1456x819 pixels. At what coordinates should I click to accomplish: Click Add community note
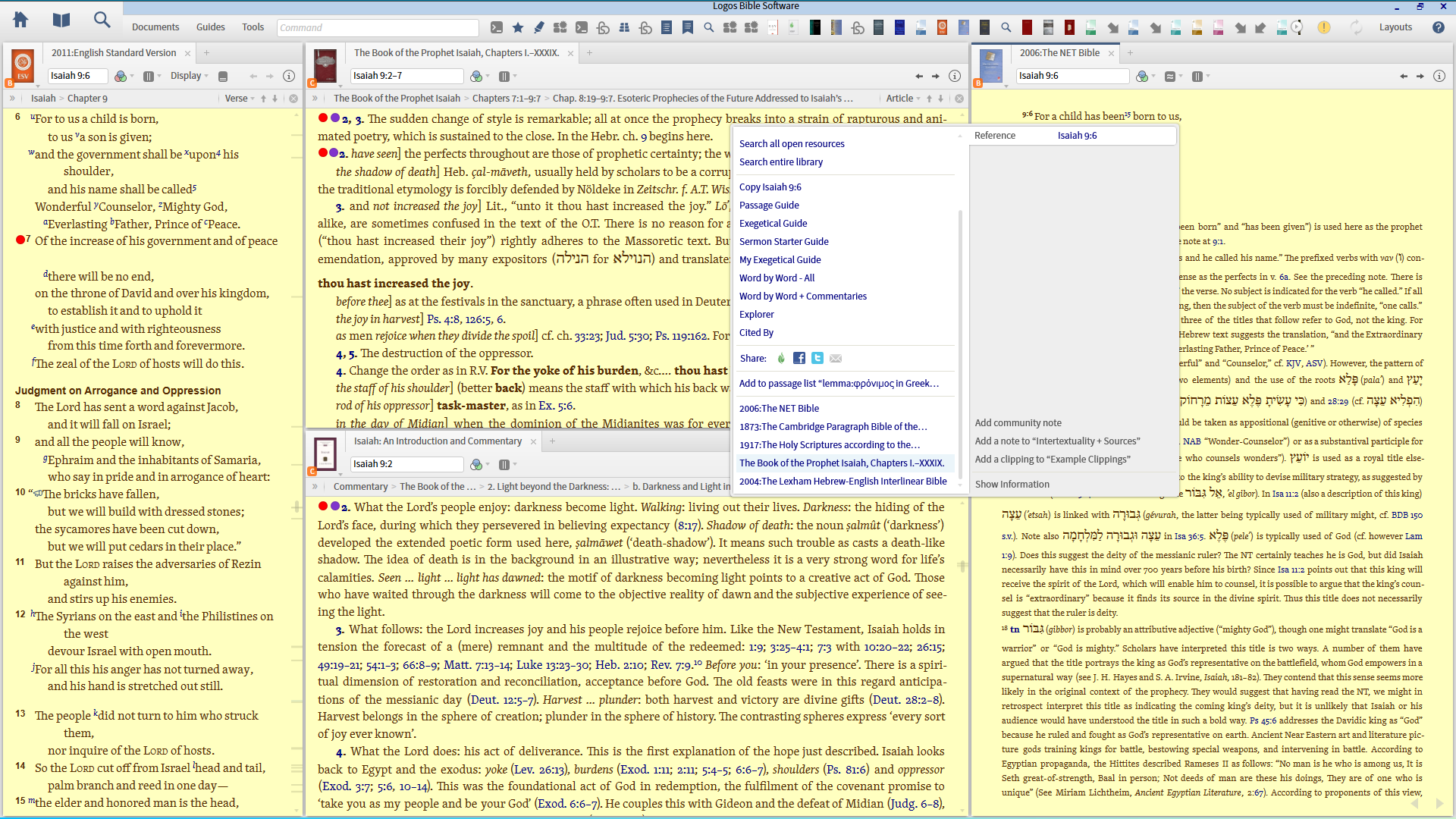click(x=1018, y=422)
